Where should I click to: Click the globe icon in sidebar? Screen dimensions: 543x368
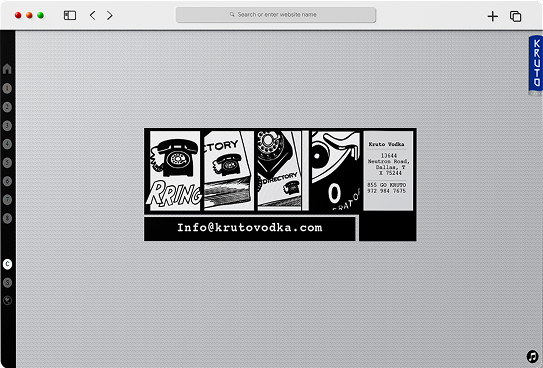(x=7, y=300)
